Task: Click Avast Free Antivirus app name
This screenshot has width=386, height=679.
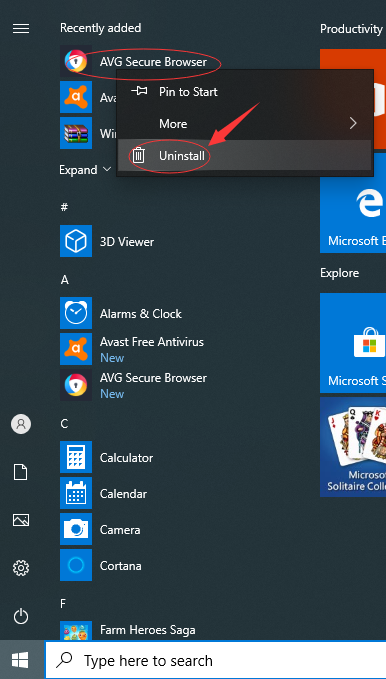Action: [x=152, y=342]
